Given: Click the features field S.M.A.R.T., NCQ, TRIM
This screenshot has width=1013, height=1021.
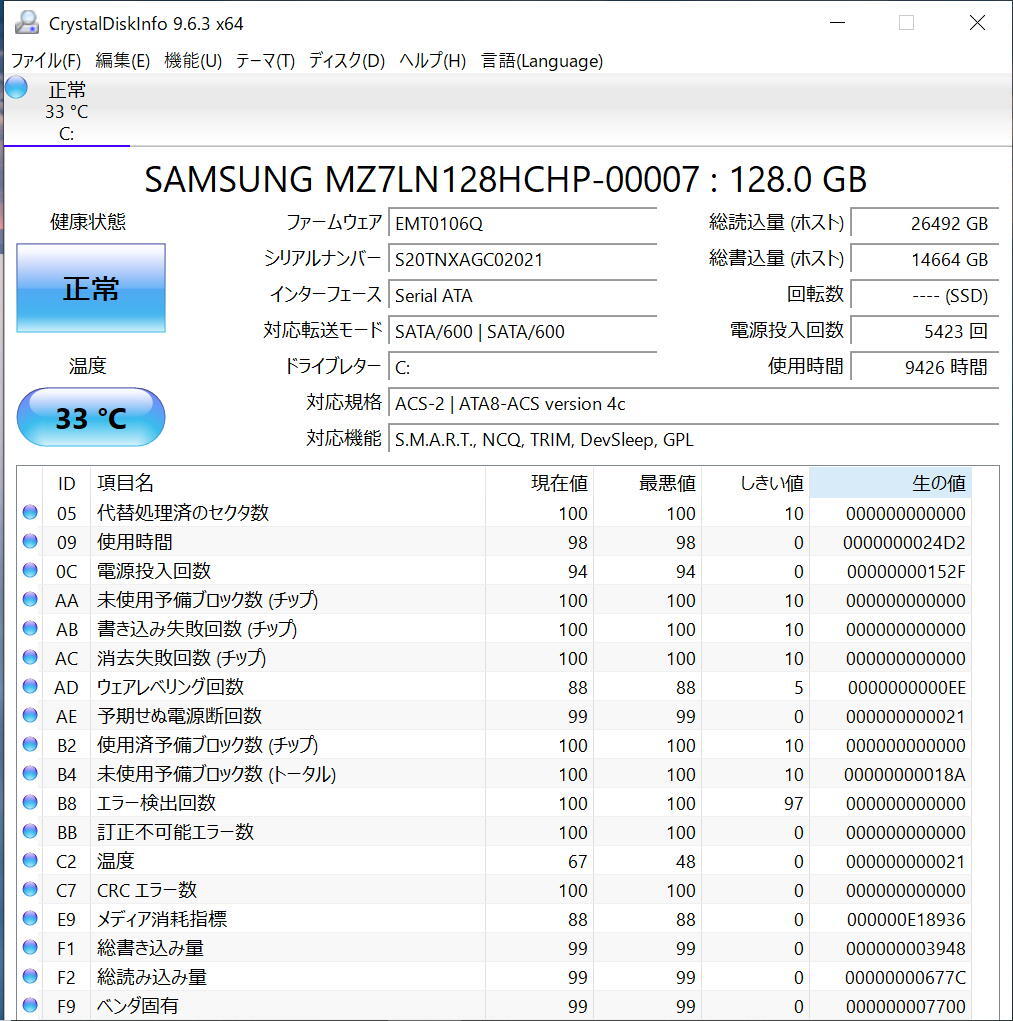Looking at the screenshot, I should pos(693,440).
